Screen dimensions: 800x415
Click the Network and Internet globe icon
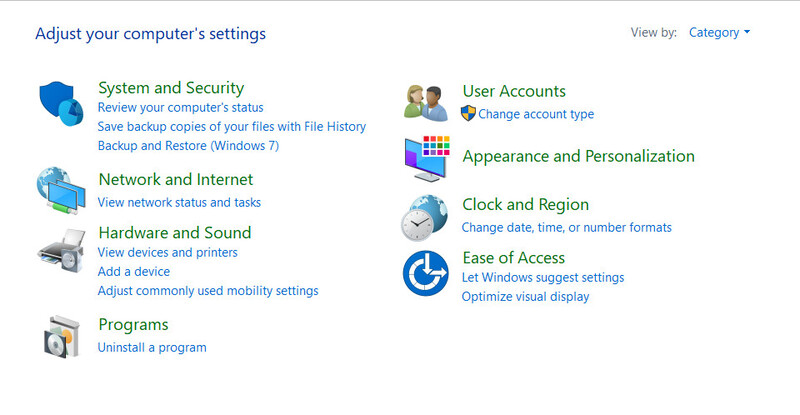pos(61,190)
